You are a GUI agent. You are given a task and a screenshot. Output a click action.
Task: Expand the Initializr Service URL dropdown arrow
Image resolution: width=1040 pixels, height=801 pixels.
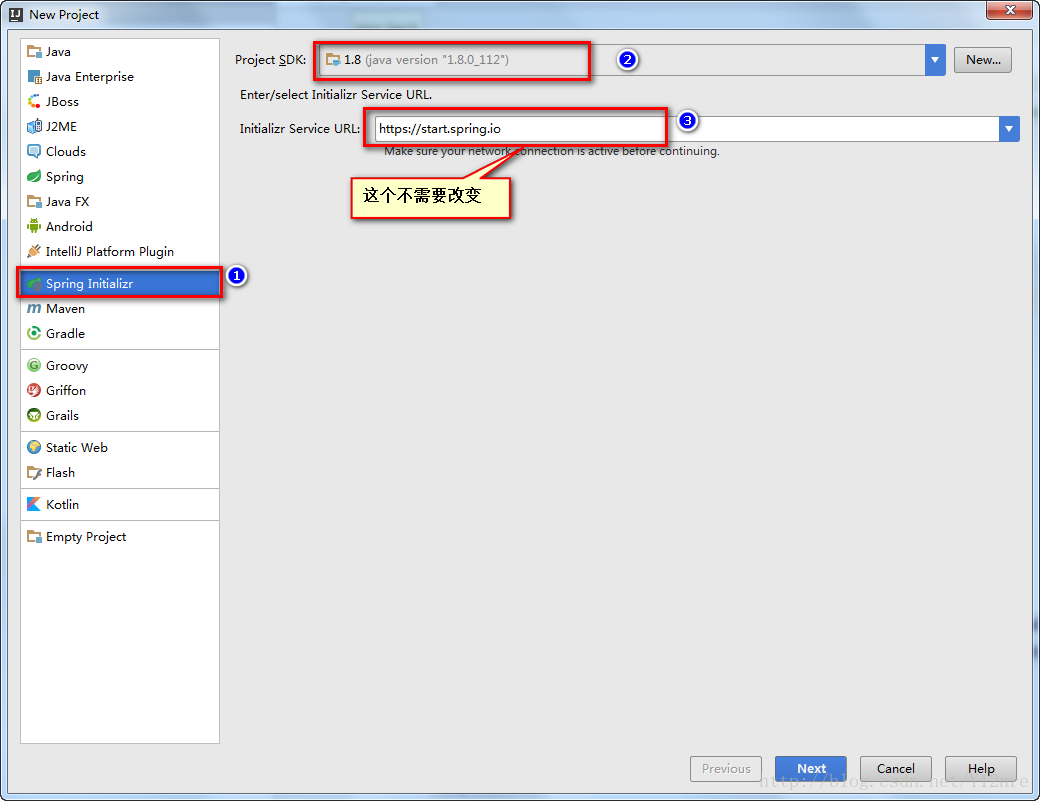1009,129
